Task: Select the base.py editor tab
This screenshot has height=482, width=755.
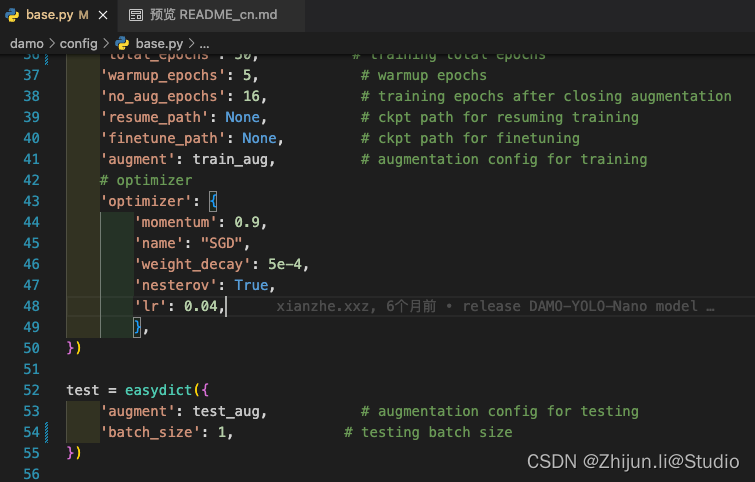Action: coord(58,15)
